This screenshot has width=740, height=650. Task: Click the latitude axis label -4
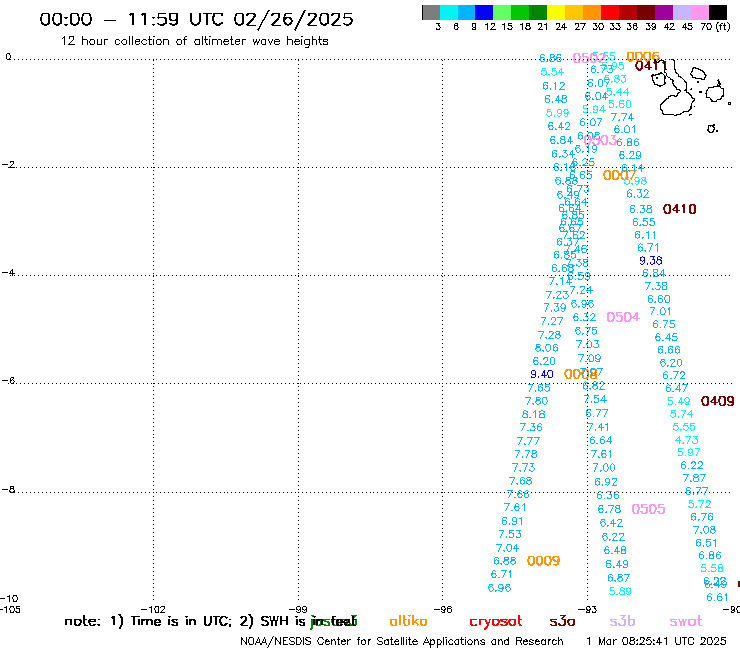tap(8, 273)
